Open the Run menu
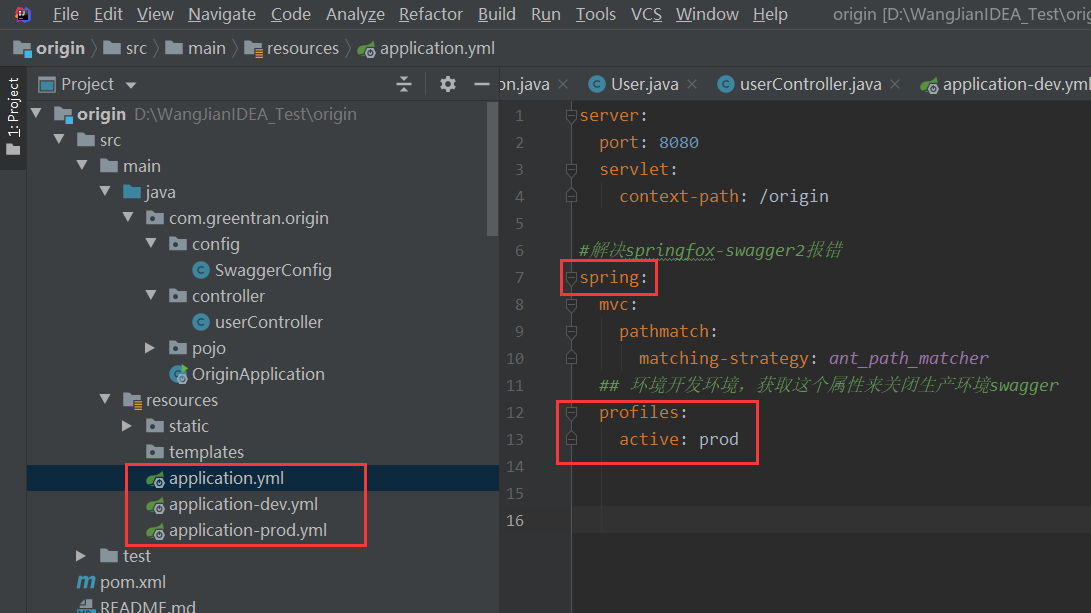 click(546, 14)
